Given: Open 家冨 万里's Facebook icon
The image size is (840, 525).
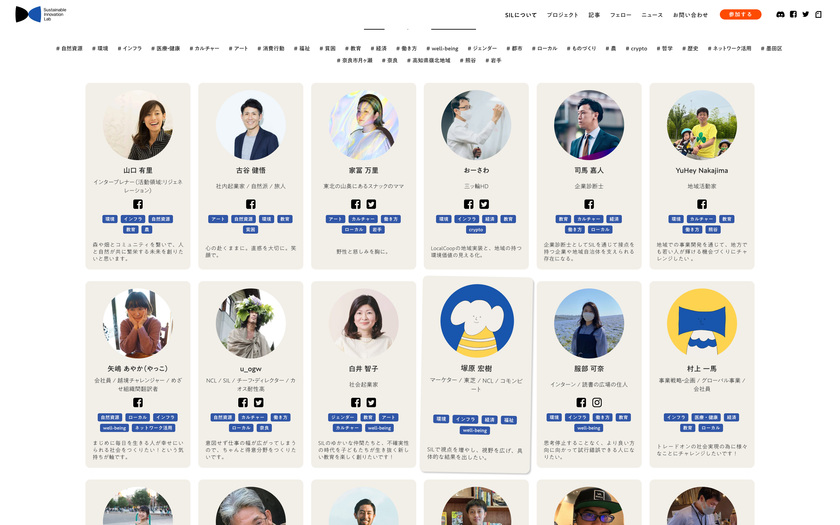Looking at the screenshot, I should pyautogui.click(x=356, y=204).
